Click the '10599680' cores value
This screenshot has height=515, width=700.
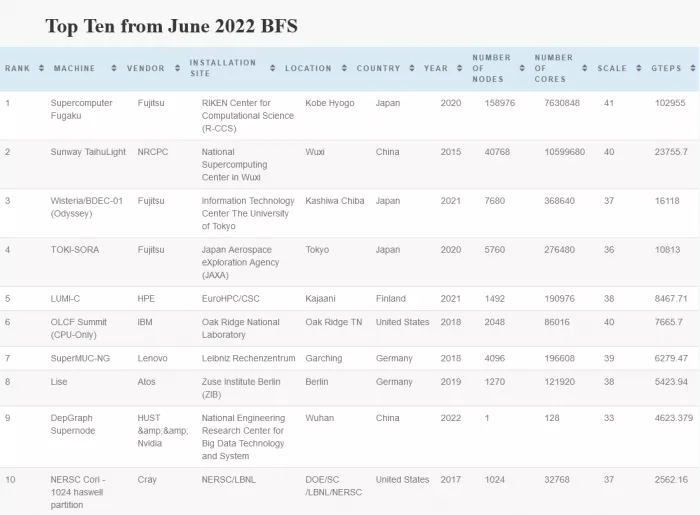(x=564, y=152)
